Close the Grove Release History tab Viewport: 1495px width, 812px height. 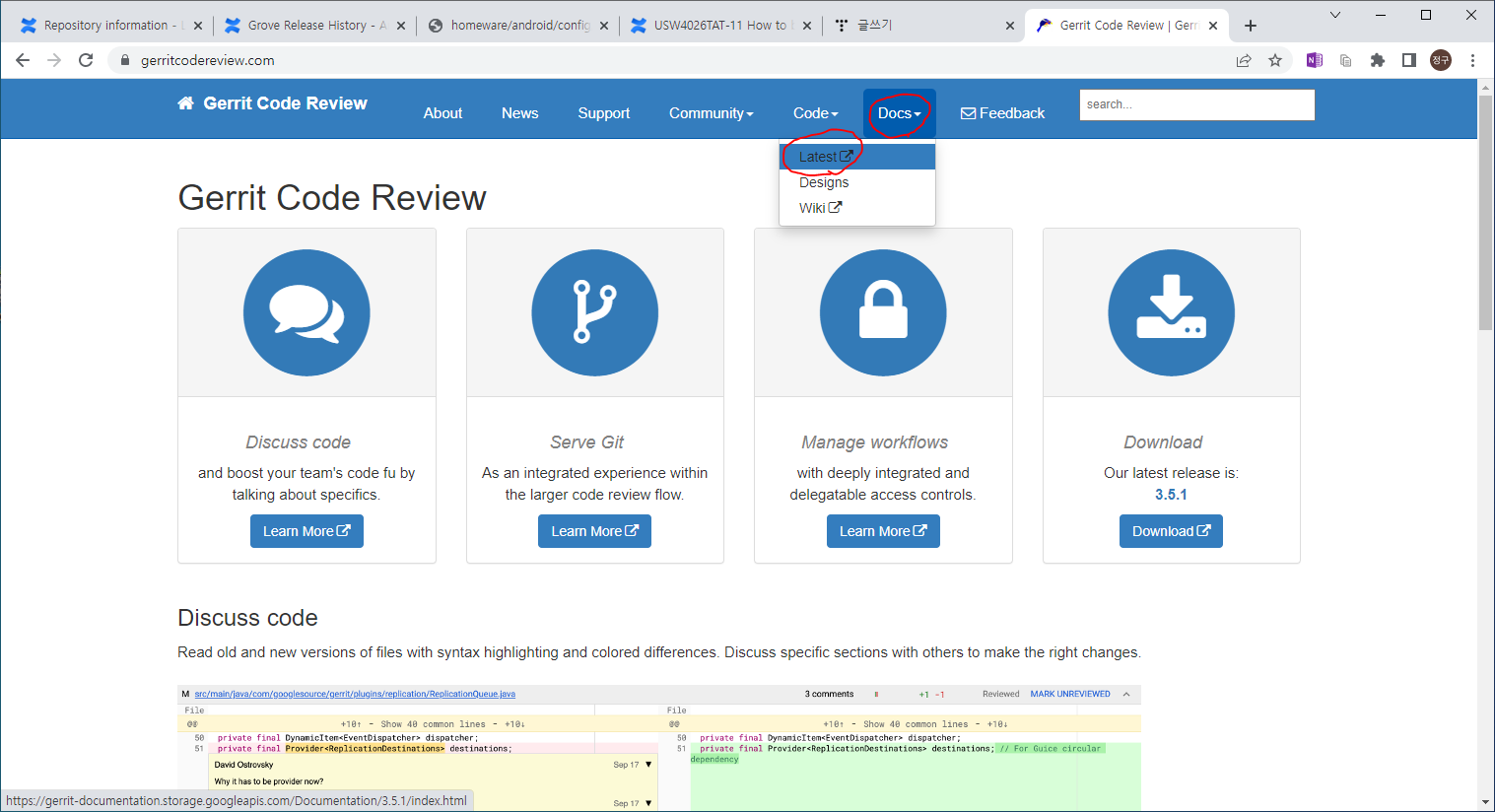(x=401, y=26)
